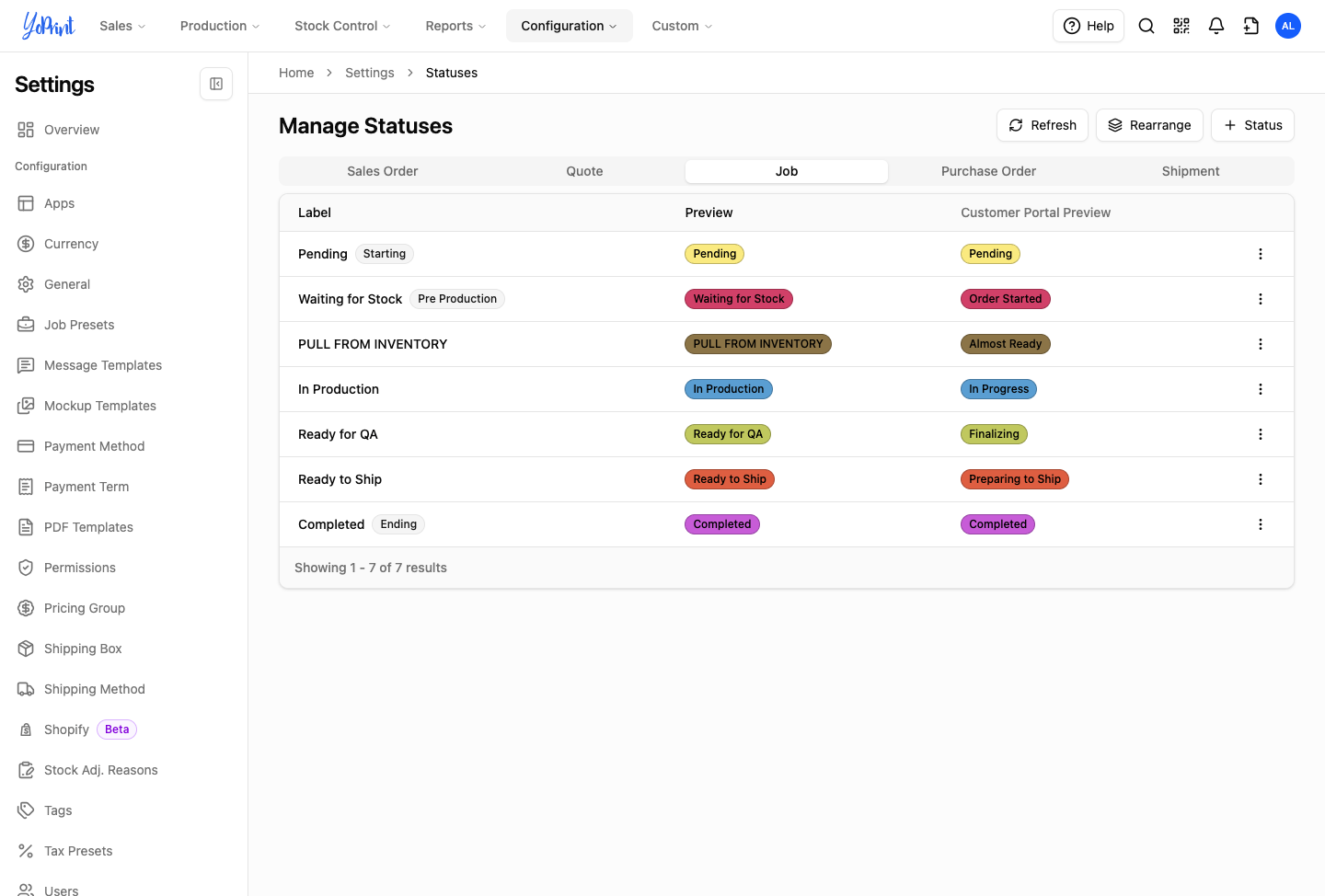Image resolution: width=1325 pixels, height=896 pixels.
Task: Collapse the Settings sidebar panel
Action: coord(216,84)
